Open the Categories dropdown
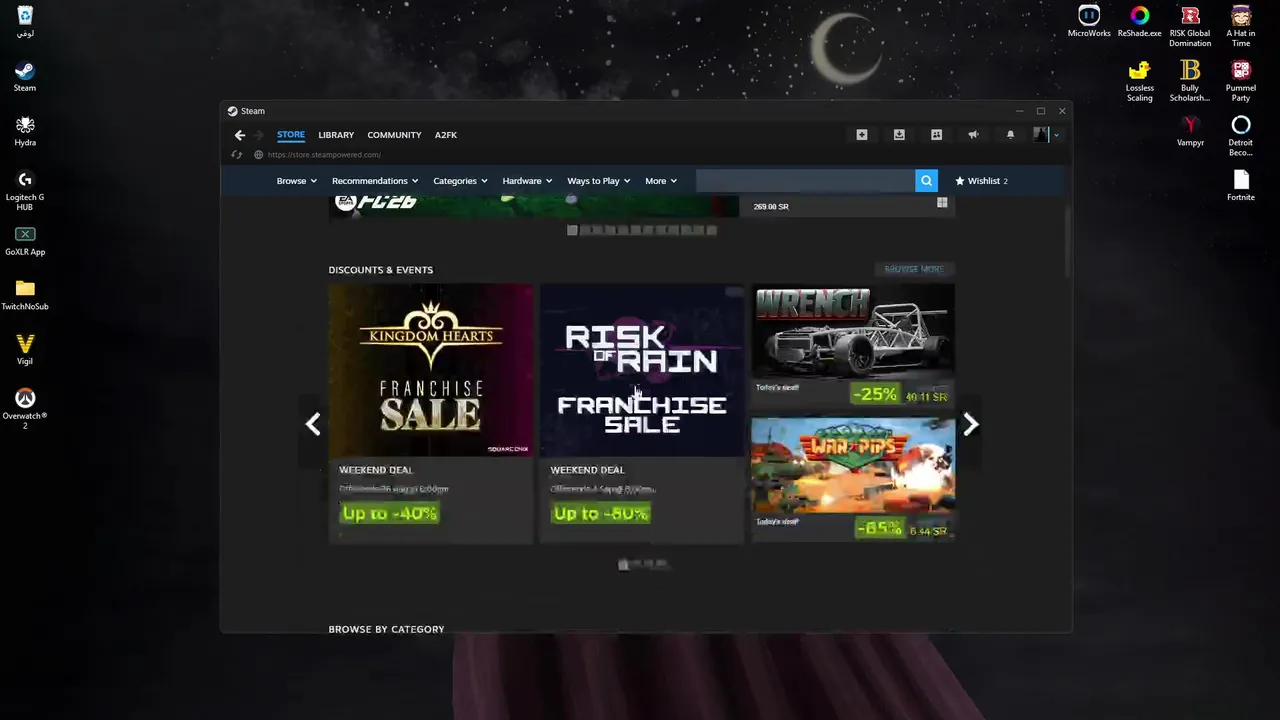 tap(460, 181)
